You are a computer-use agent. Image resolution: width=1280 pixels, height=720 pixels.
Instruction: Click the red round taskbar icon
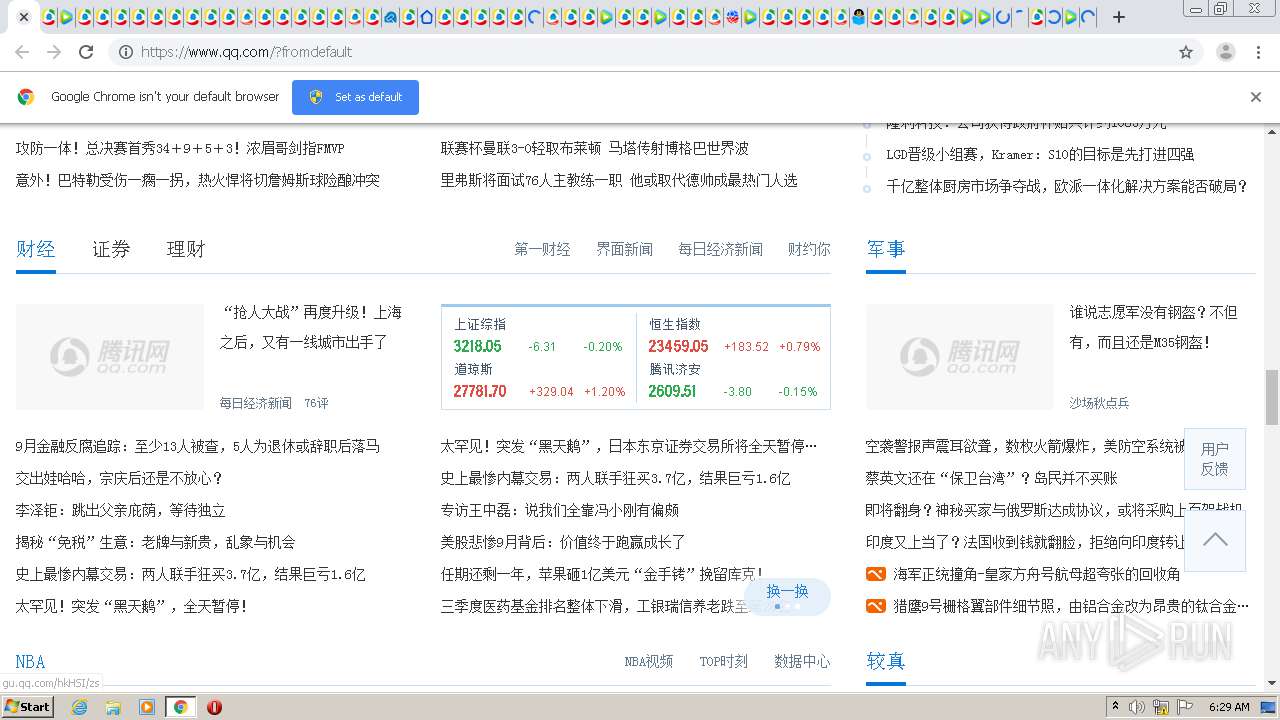pos(214,707)
